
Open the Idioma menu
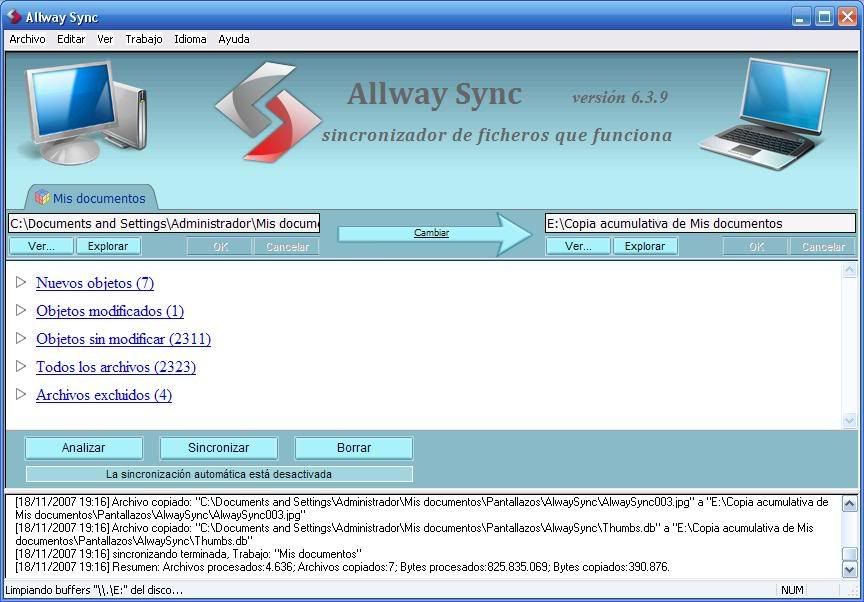point(190,39)
